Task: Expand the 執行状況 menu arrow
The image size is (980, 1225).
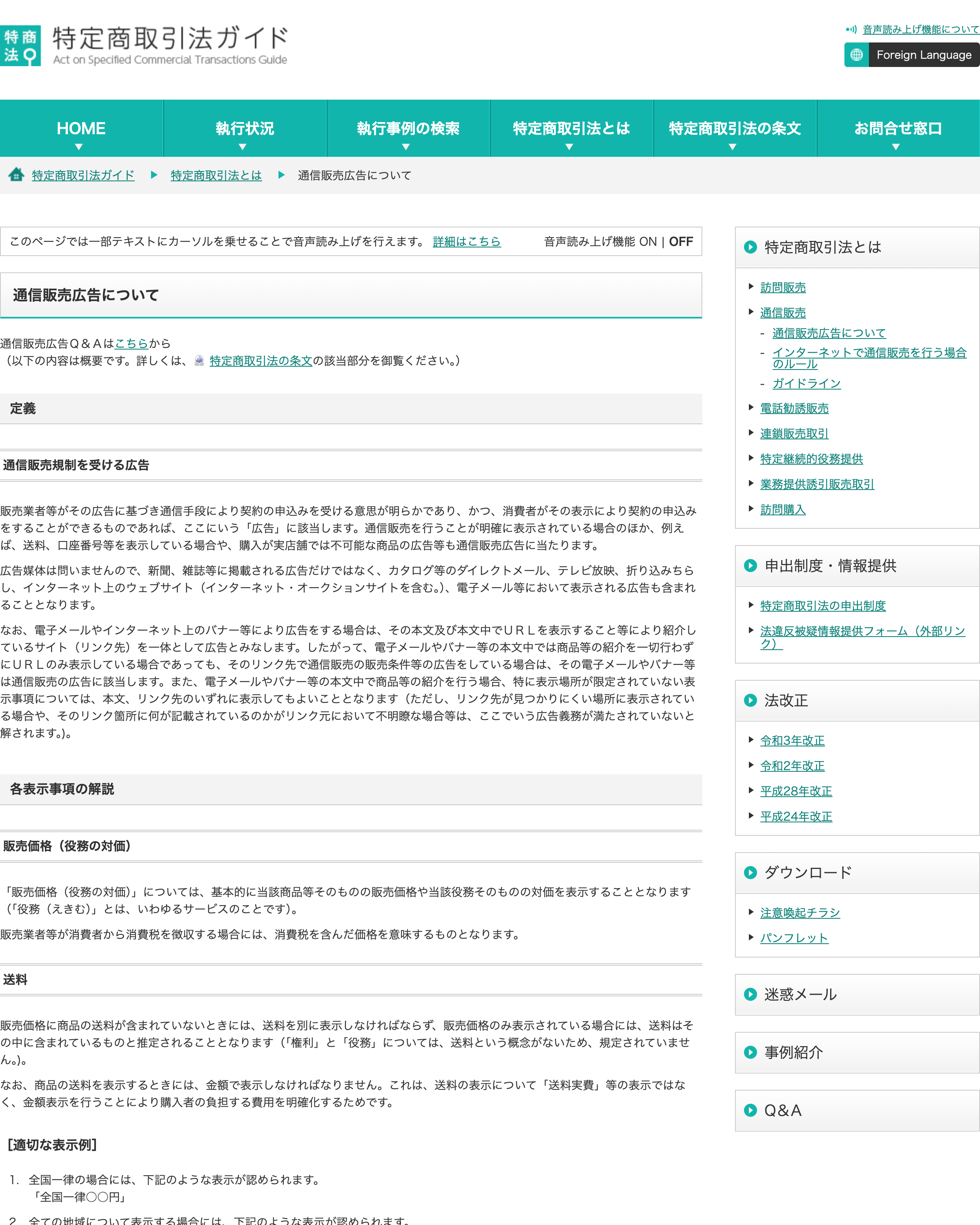Action: point(243,147)
